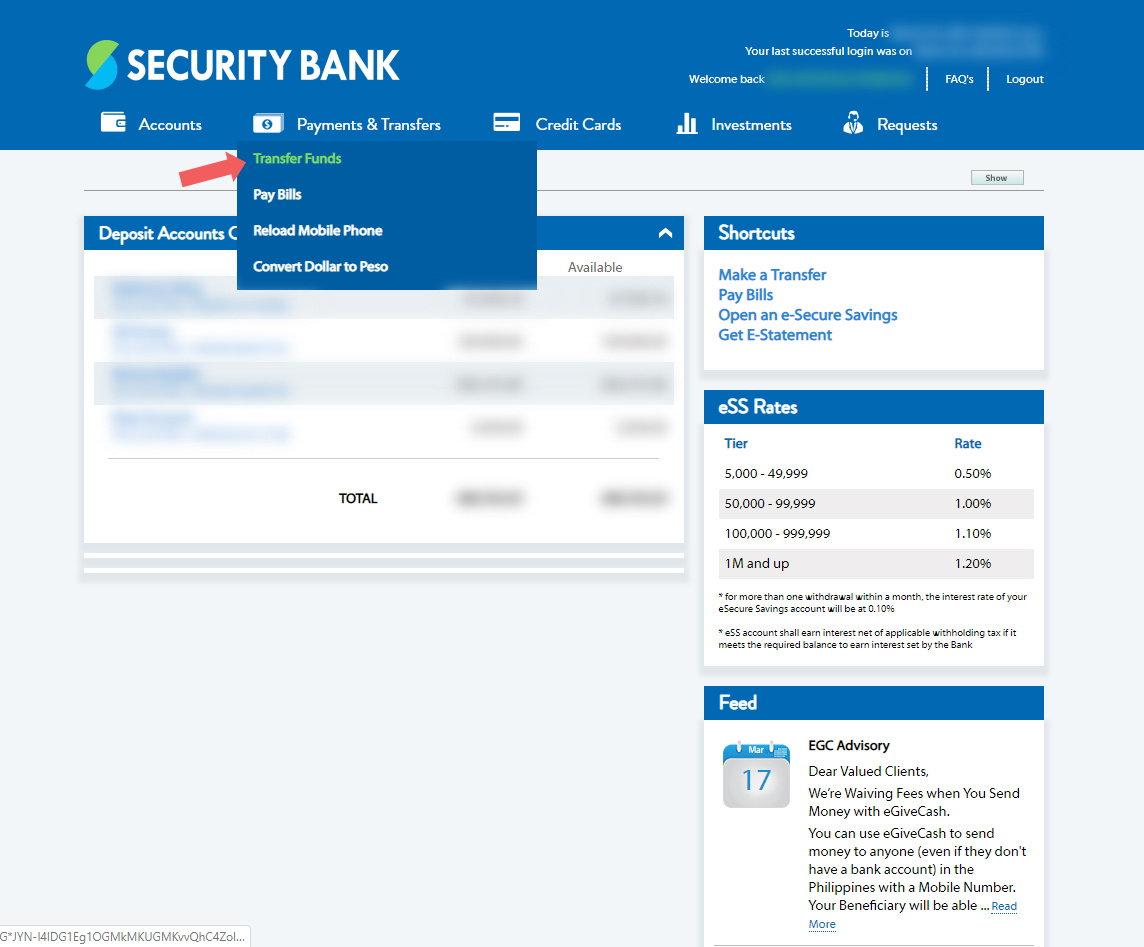Click the Investments bar chart icon
Image resolution: width=1144 pixels, height=947 pixels.
pos(687,123)
